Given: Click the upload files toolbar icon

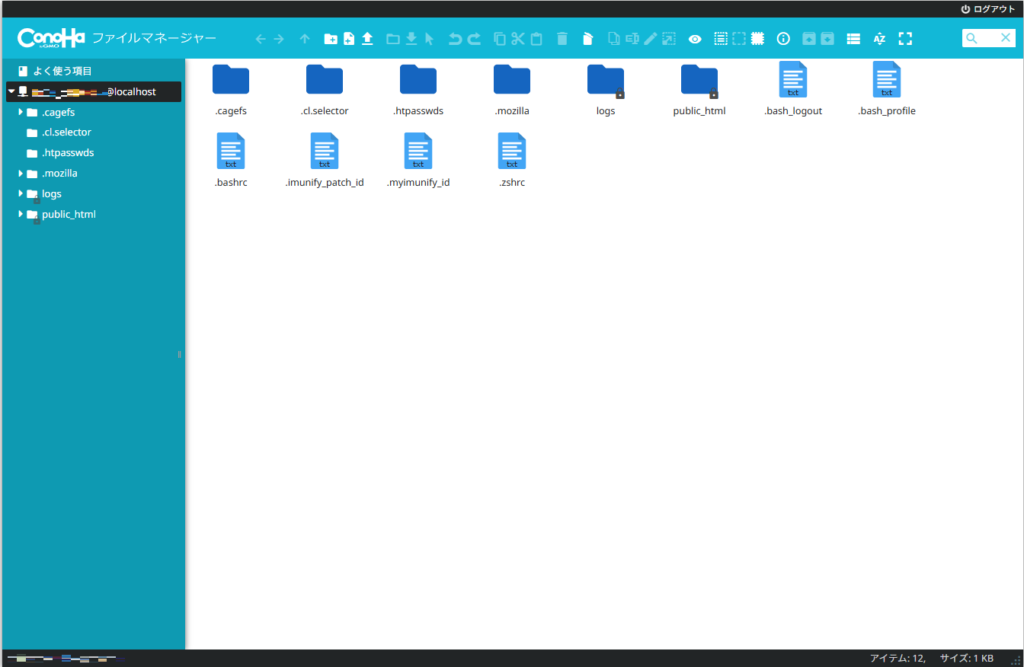Looking at the screenshot, I should (x=367, y=39).
